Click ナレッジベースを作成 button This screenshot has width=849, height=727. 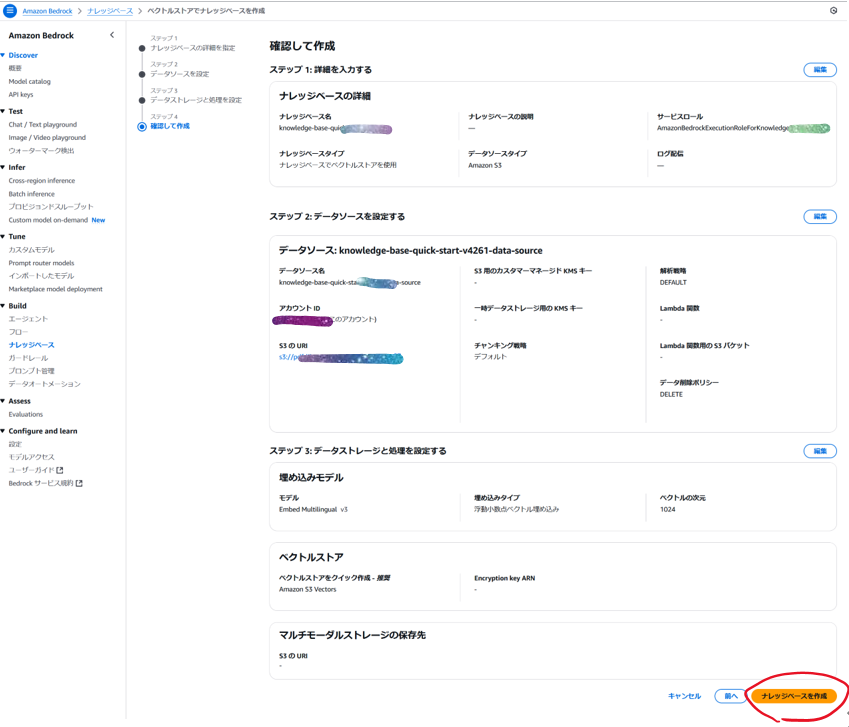click(794, 696)
